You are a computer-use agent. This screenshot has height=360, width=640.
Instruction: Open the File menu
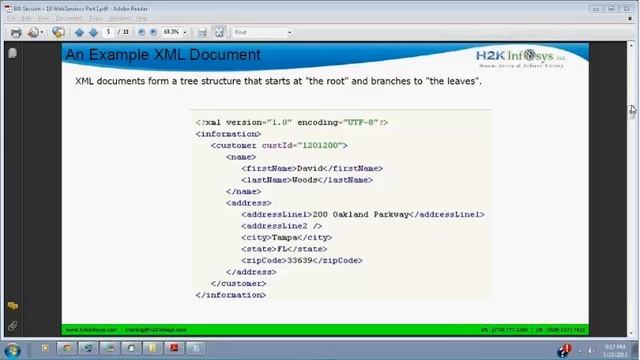(x=11, y=18)
